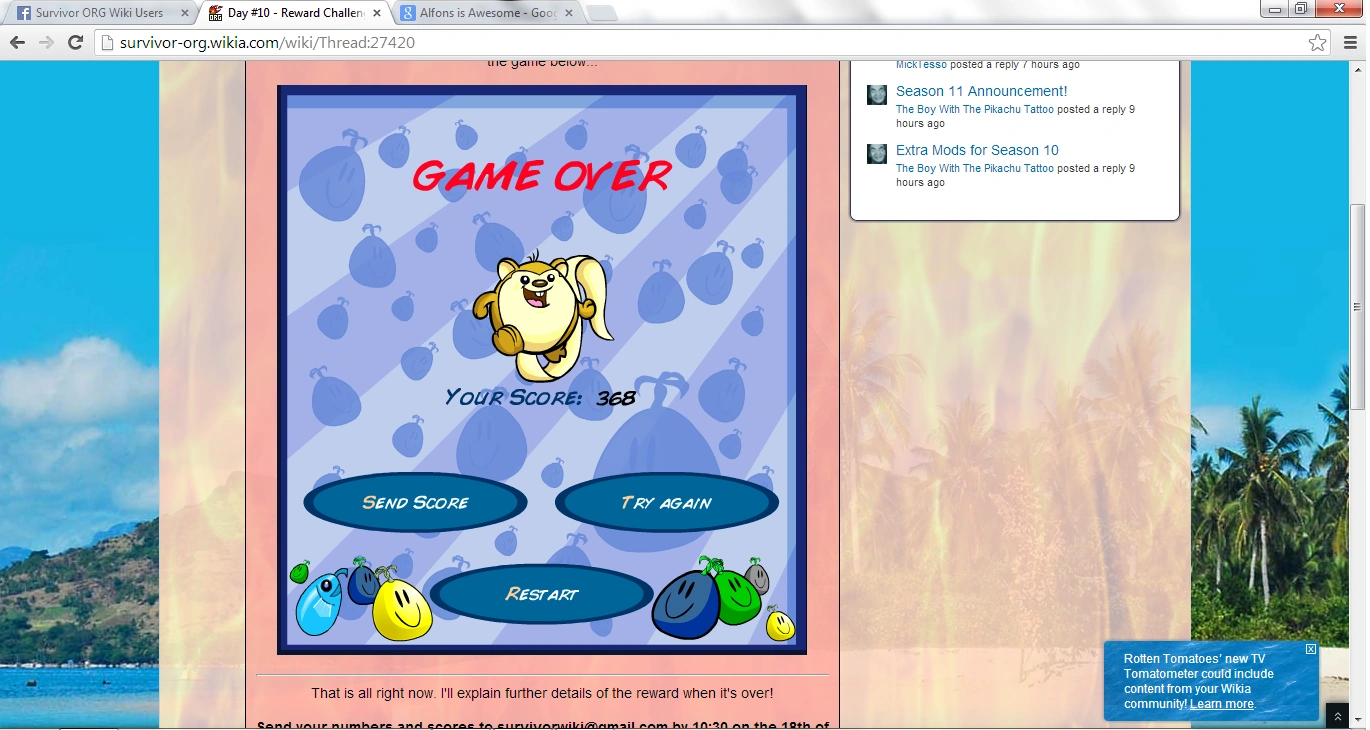Viewport: 1370px width, 730px height.
Task: Open the Chrome hamburger menu
Action: tap(1350, 43)
